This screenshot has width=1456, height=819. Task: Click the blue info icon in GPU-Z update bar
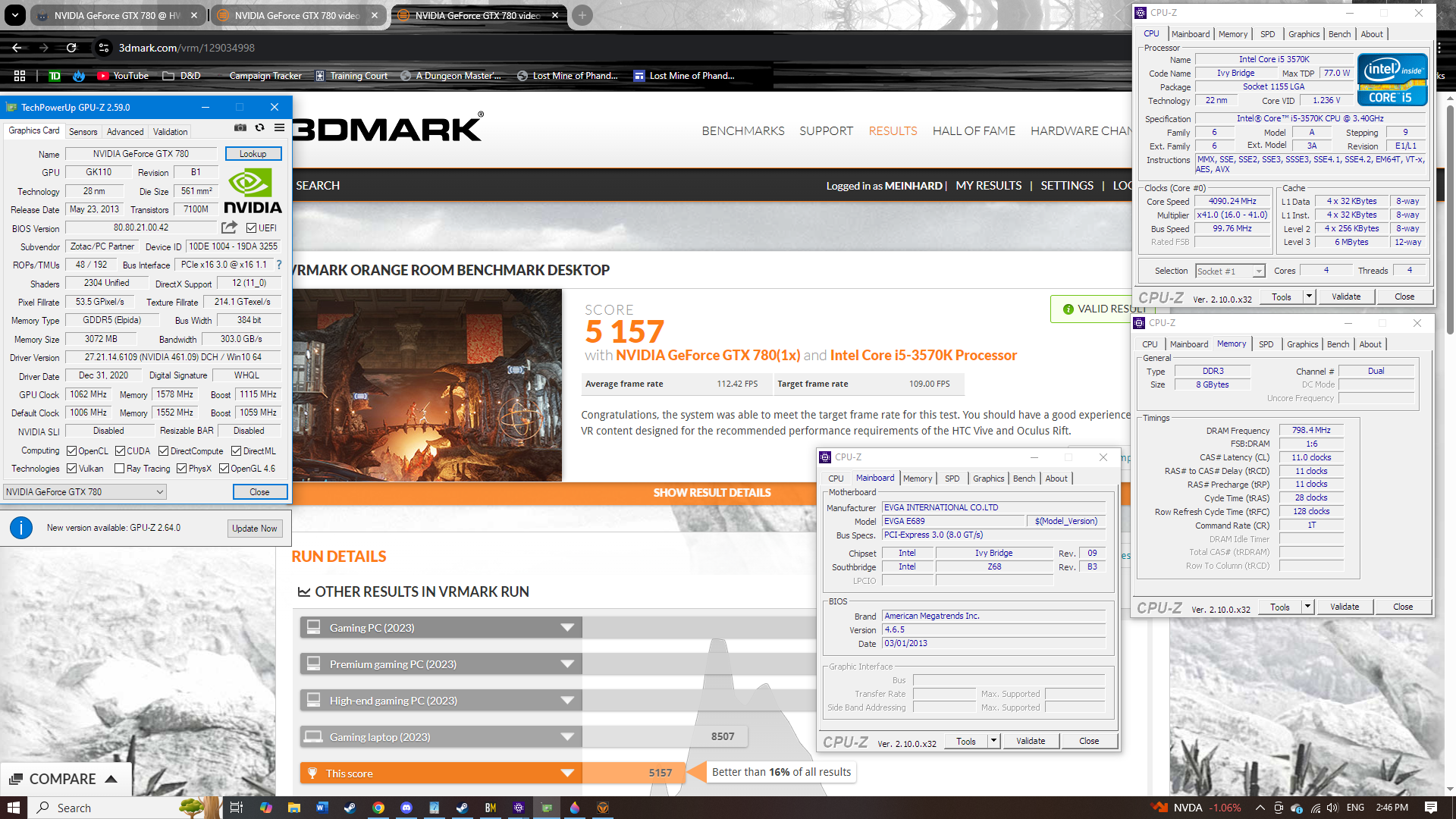click(21, 528)
